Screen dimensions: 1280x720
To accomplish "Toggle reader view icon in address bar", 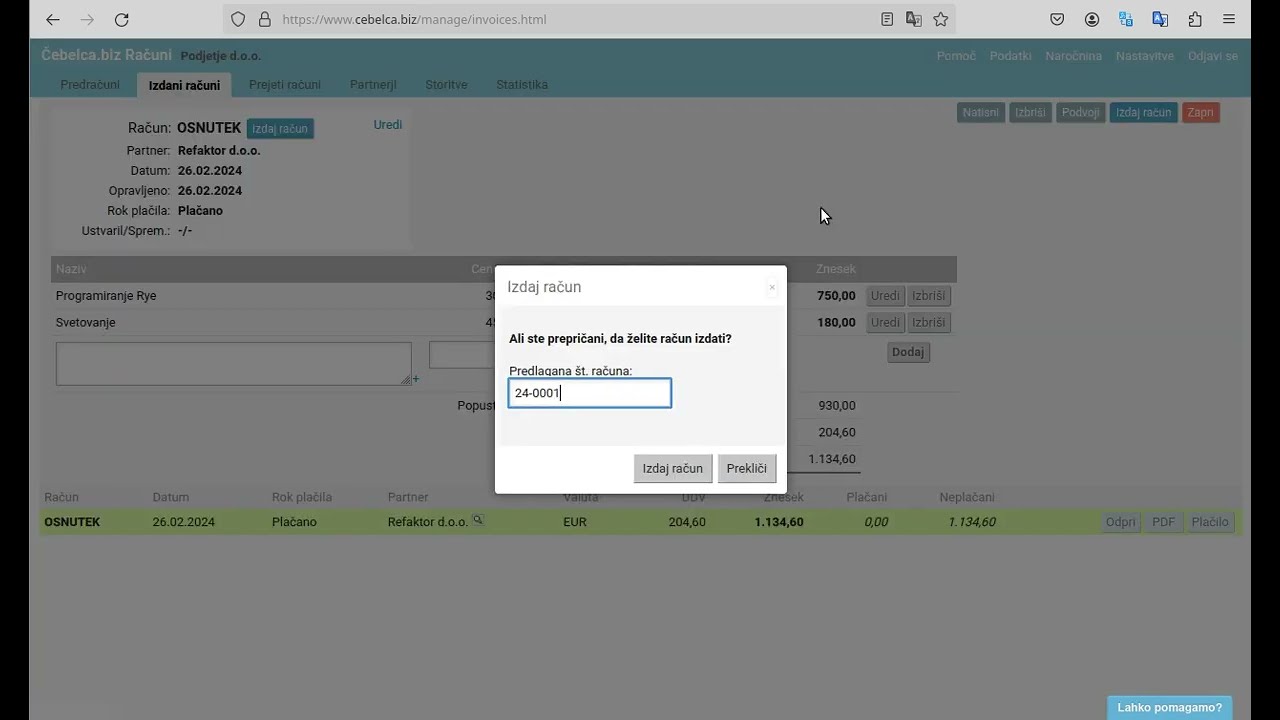I will [x=887, y=19].
